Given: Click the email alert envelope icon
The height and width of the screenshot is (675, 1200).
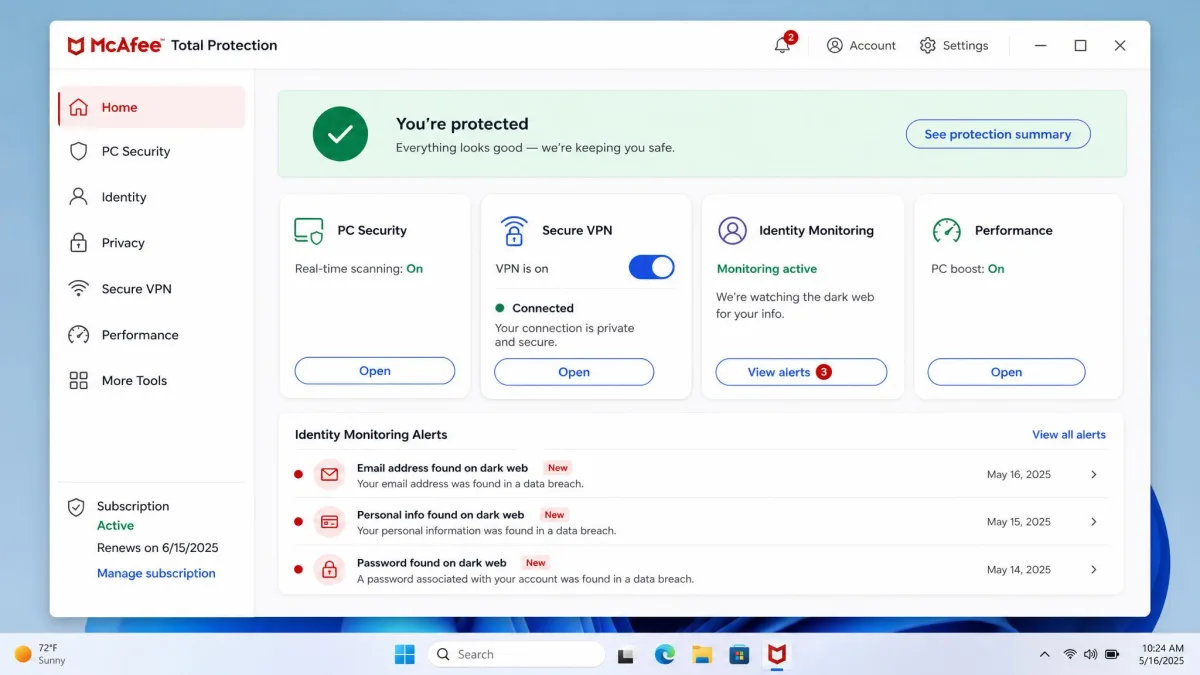Looking at the screenshot, I should pyautogui.click(x=329, y=474).
